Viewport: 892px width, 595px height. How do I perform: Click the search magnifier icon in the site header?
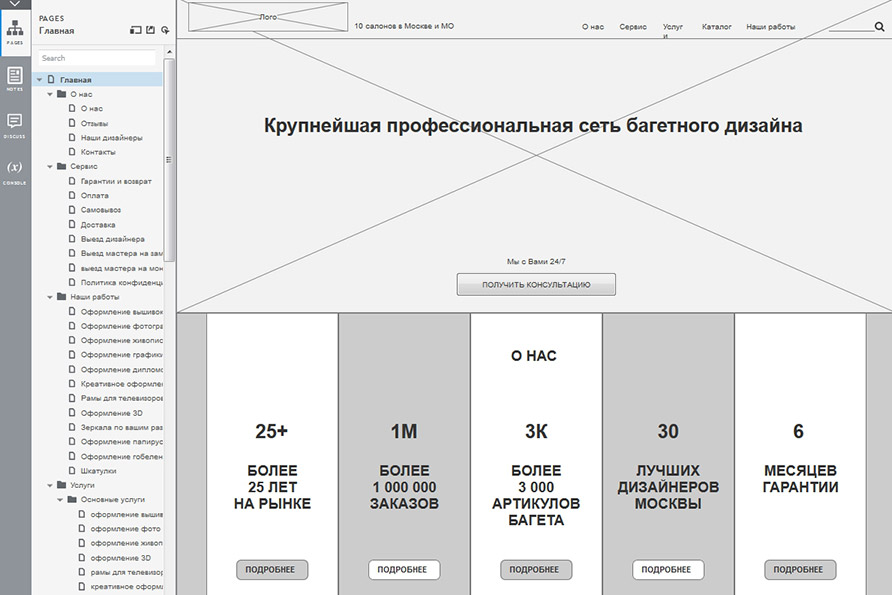(879, 27)
